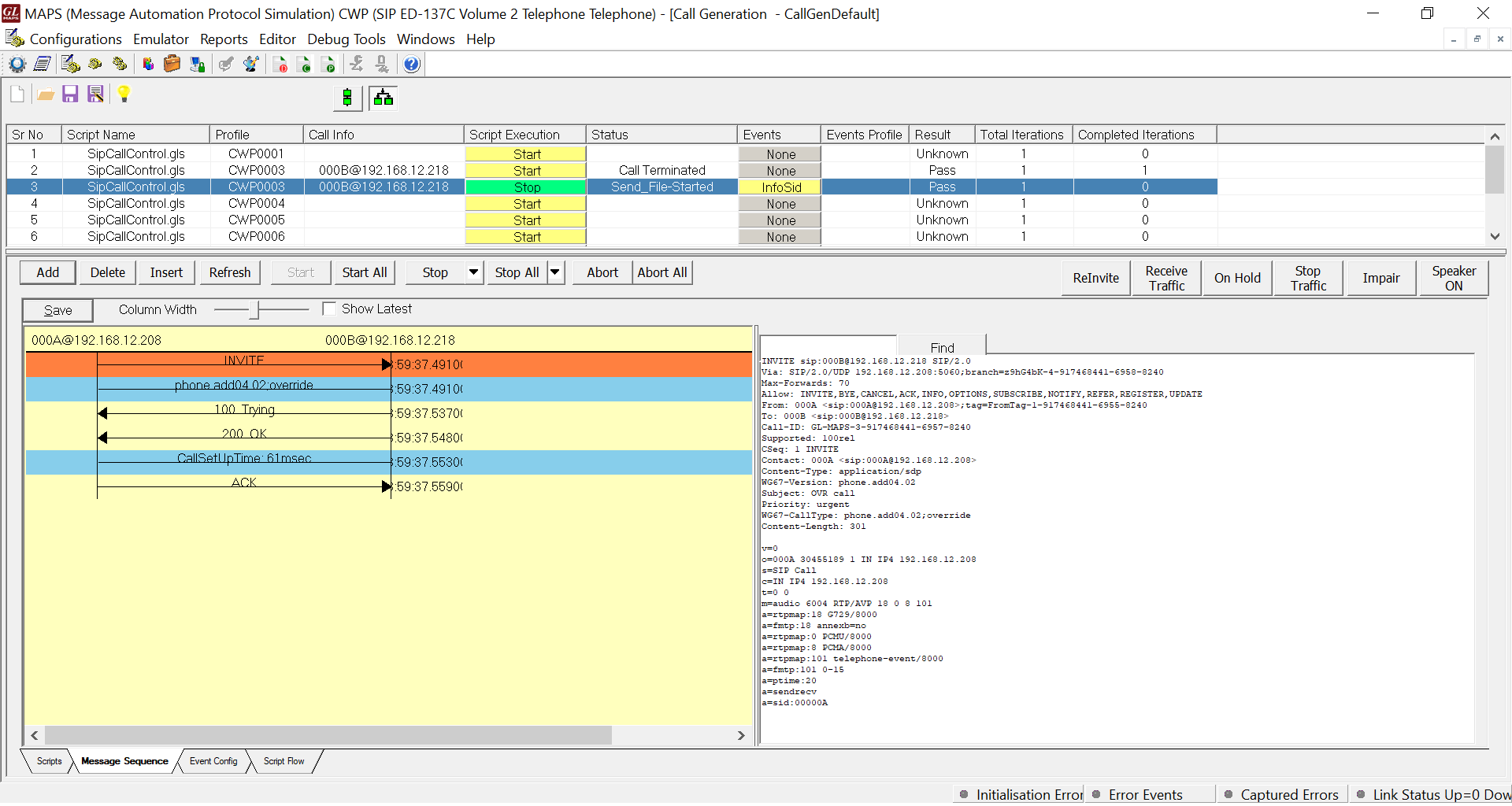
Task: Switch to the Script Flow tab
Action: (283, 761)
